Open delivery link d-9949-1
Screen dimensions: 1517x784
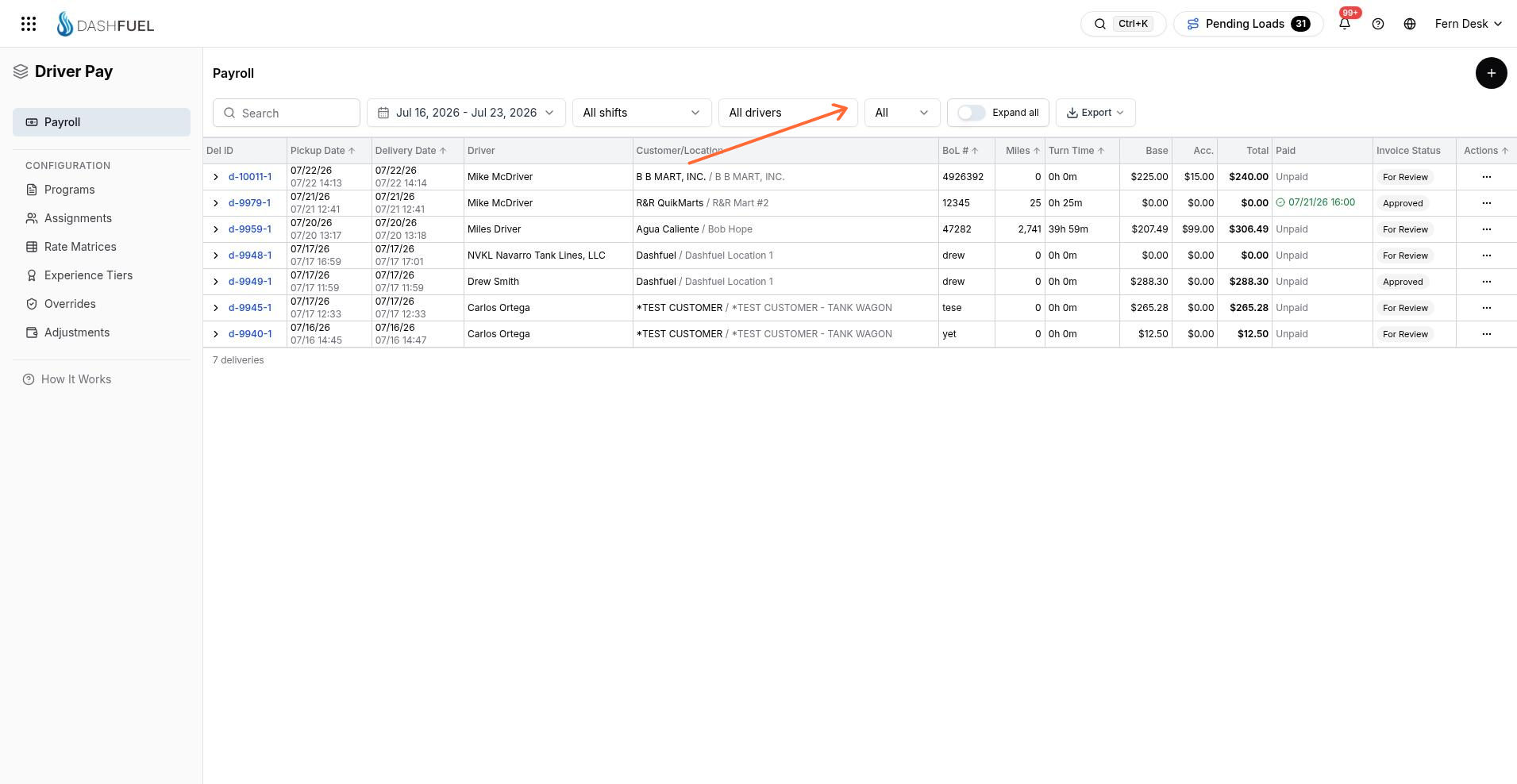250,282
